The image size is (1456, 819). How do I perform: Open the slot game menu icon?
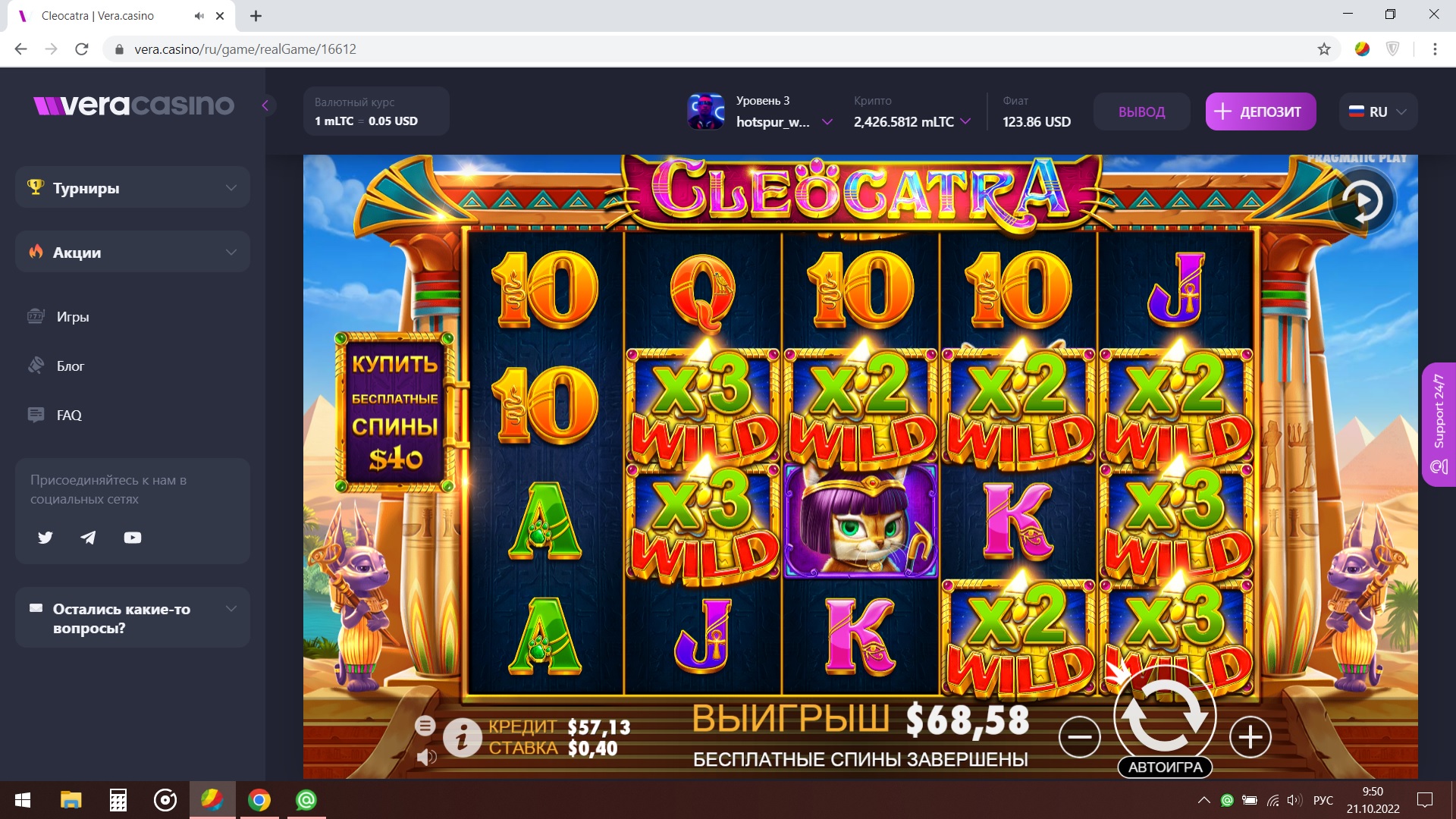click(425, 726)
